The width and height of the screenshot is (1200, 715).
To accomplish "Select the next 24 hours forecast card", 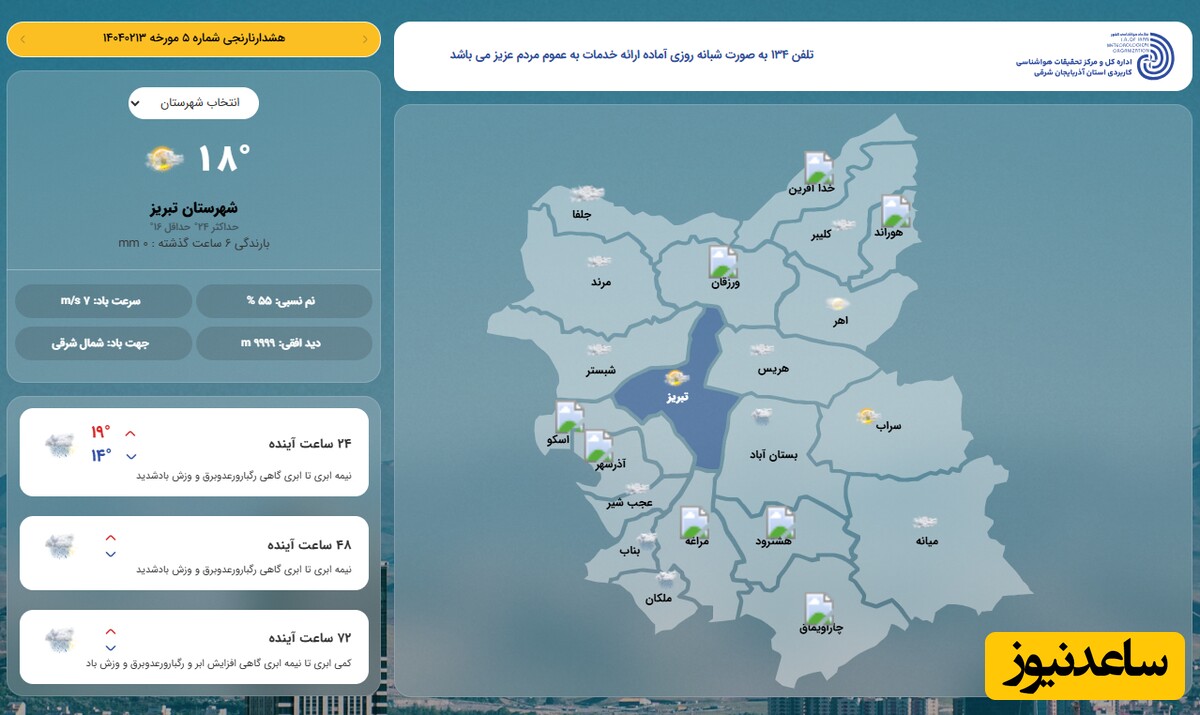I will pyautogui.click(x=194, y=452).
